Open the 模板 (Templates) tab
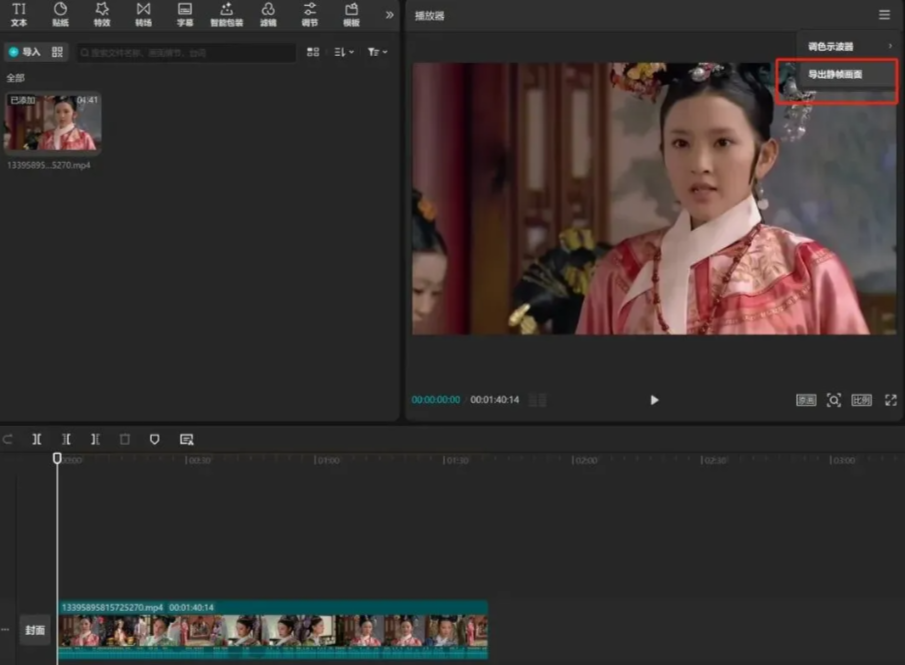905x665 pixels. [351, 15]
